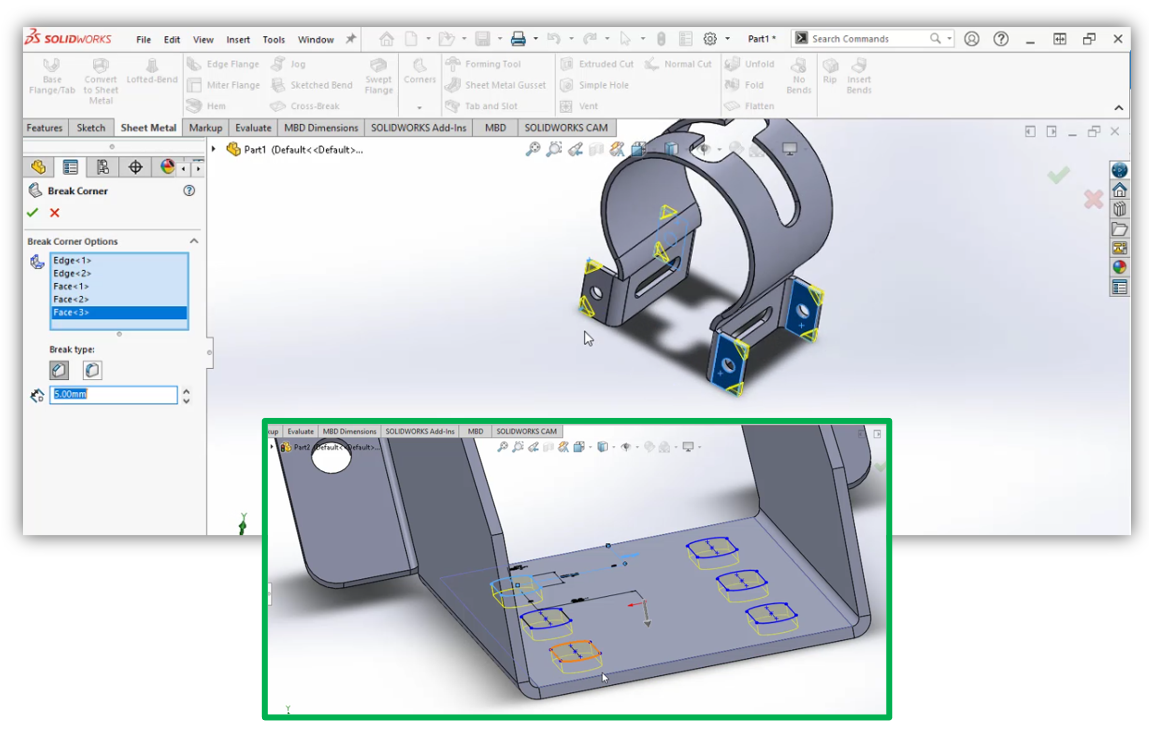This screenshot has height=737, width=1149.
Task: Open the Save dropdown arrow
Action: click(500, 39)
